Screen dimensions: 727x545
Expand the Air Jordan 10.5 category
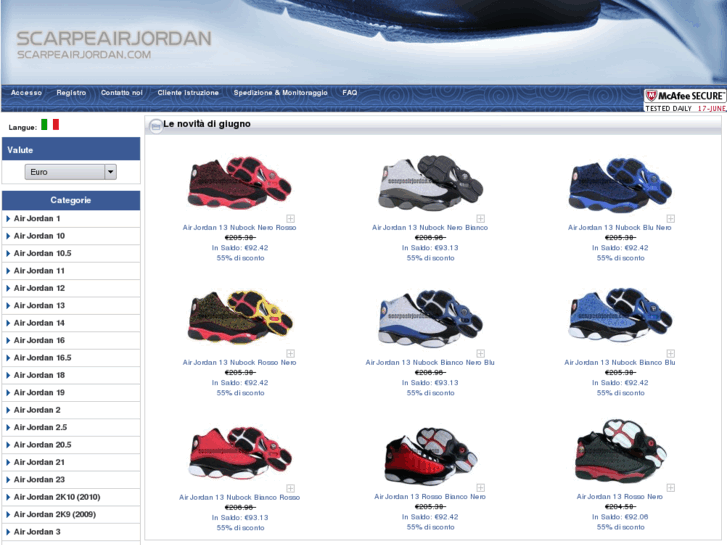point(71,253)
